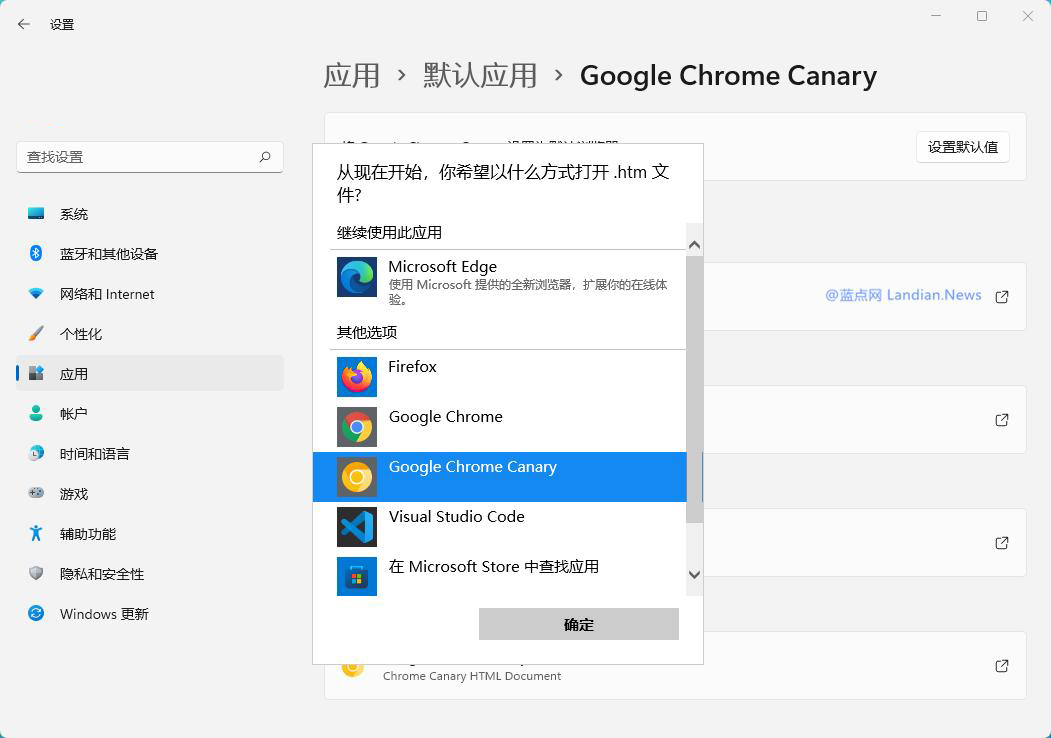The image size is (1051, 738).
Task: Open Windows 更新 page
Action: tap(150, 613)
